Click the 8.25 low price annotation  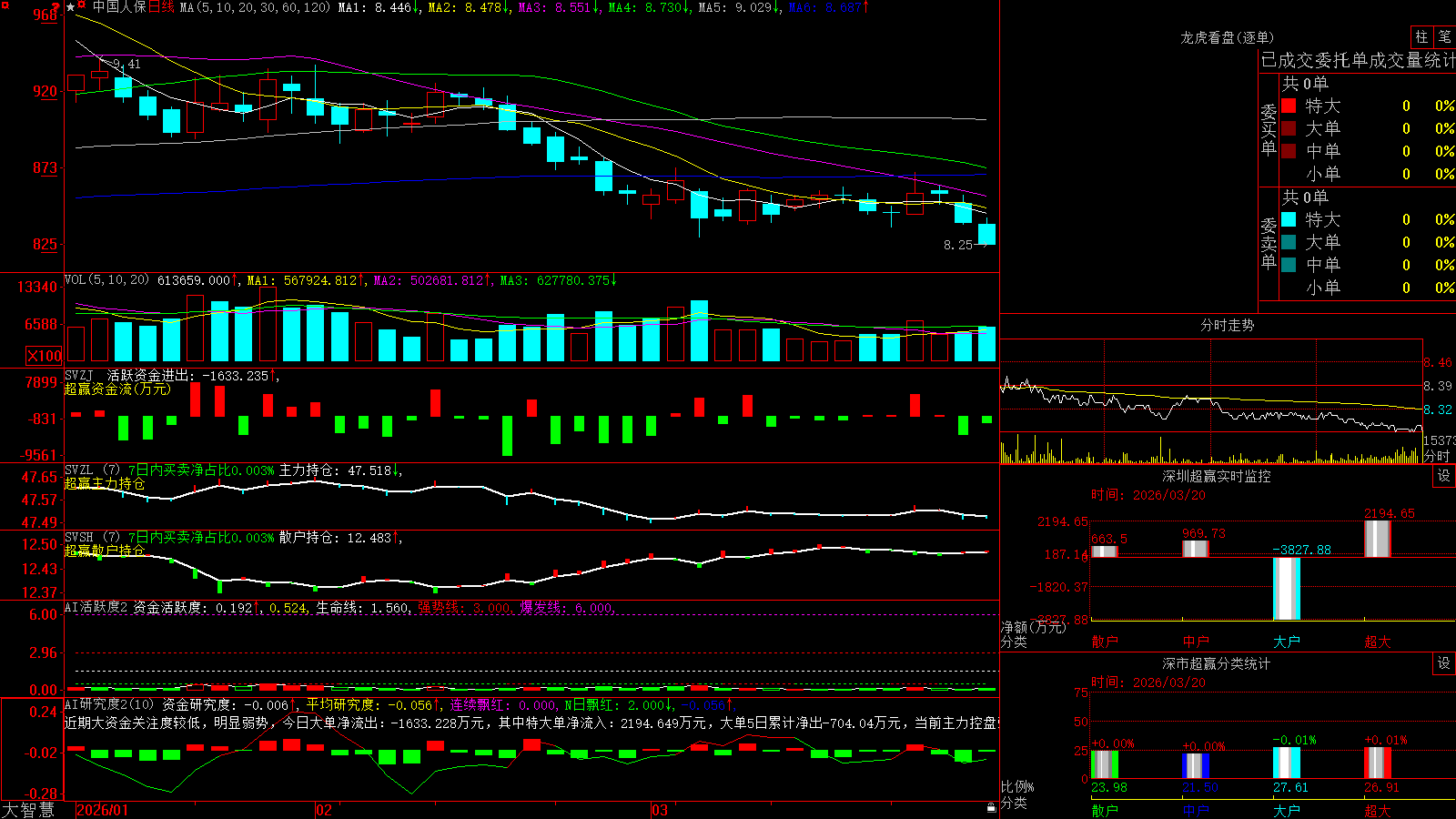(x=958, y=245)
